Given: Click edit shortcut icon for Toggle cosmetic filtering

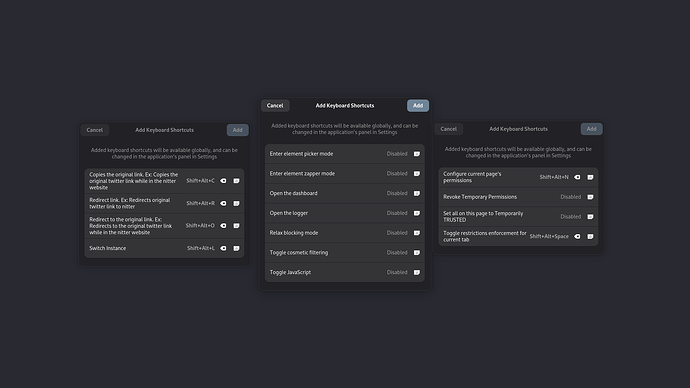Looking at the screenshot, I should 417,253.
